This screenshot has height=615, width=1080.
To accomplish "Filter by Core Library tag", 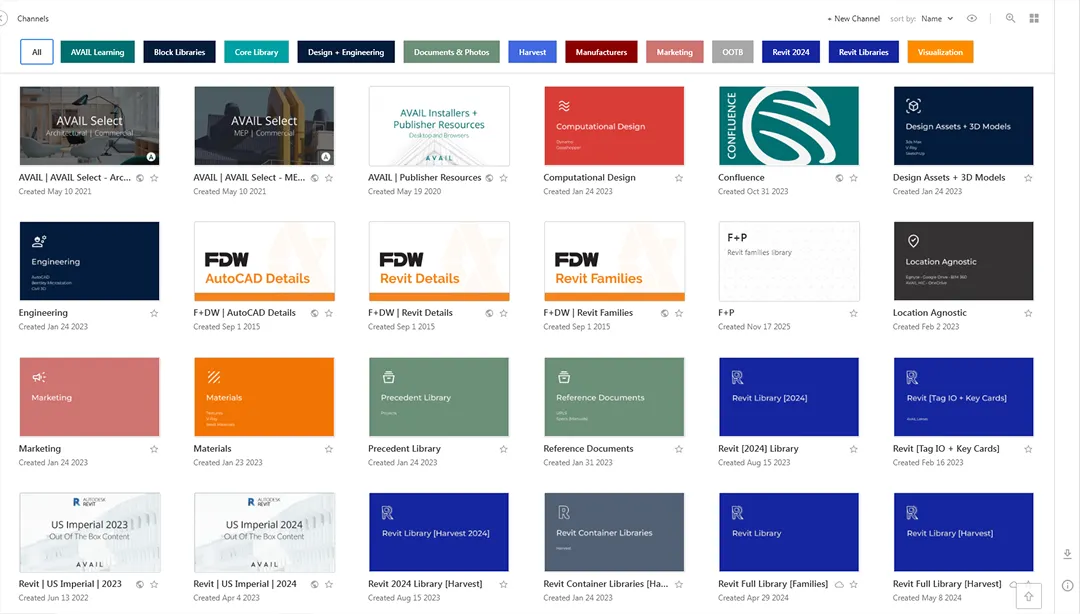I will (x=256, y=52).
